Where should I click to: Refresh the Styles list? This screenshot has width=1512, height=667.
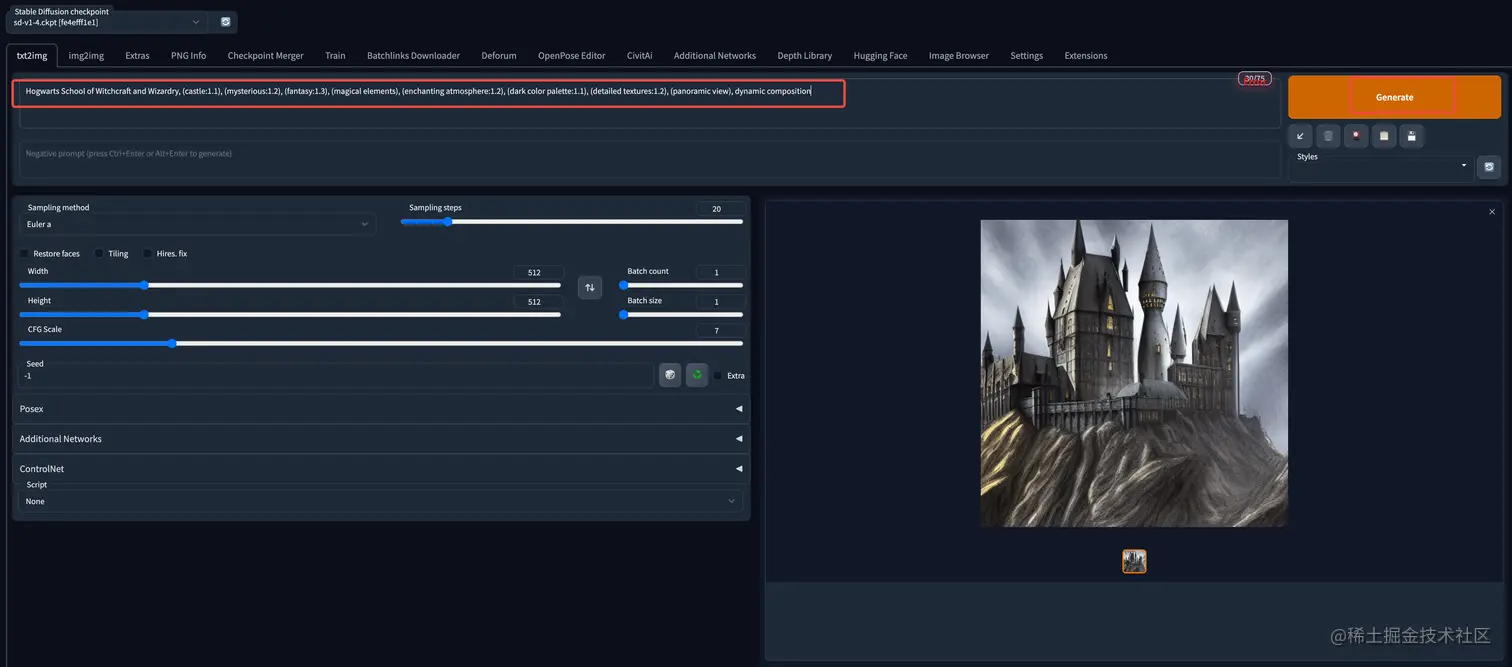pos(1489,167)
